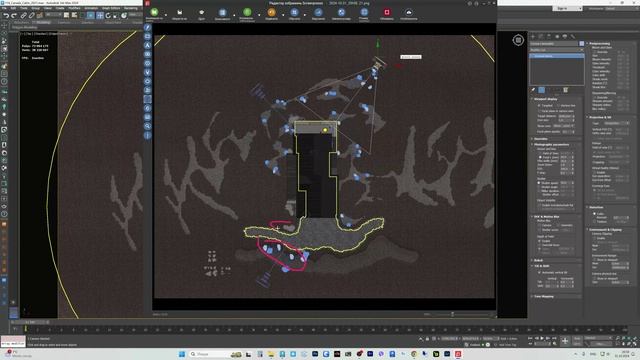Toggle Show End Result in modifier stack
Image resolution: width=640 pixels, height=360 pixels.
(x=542, y=90)
